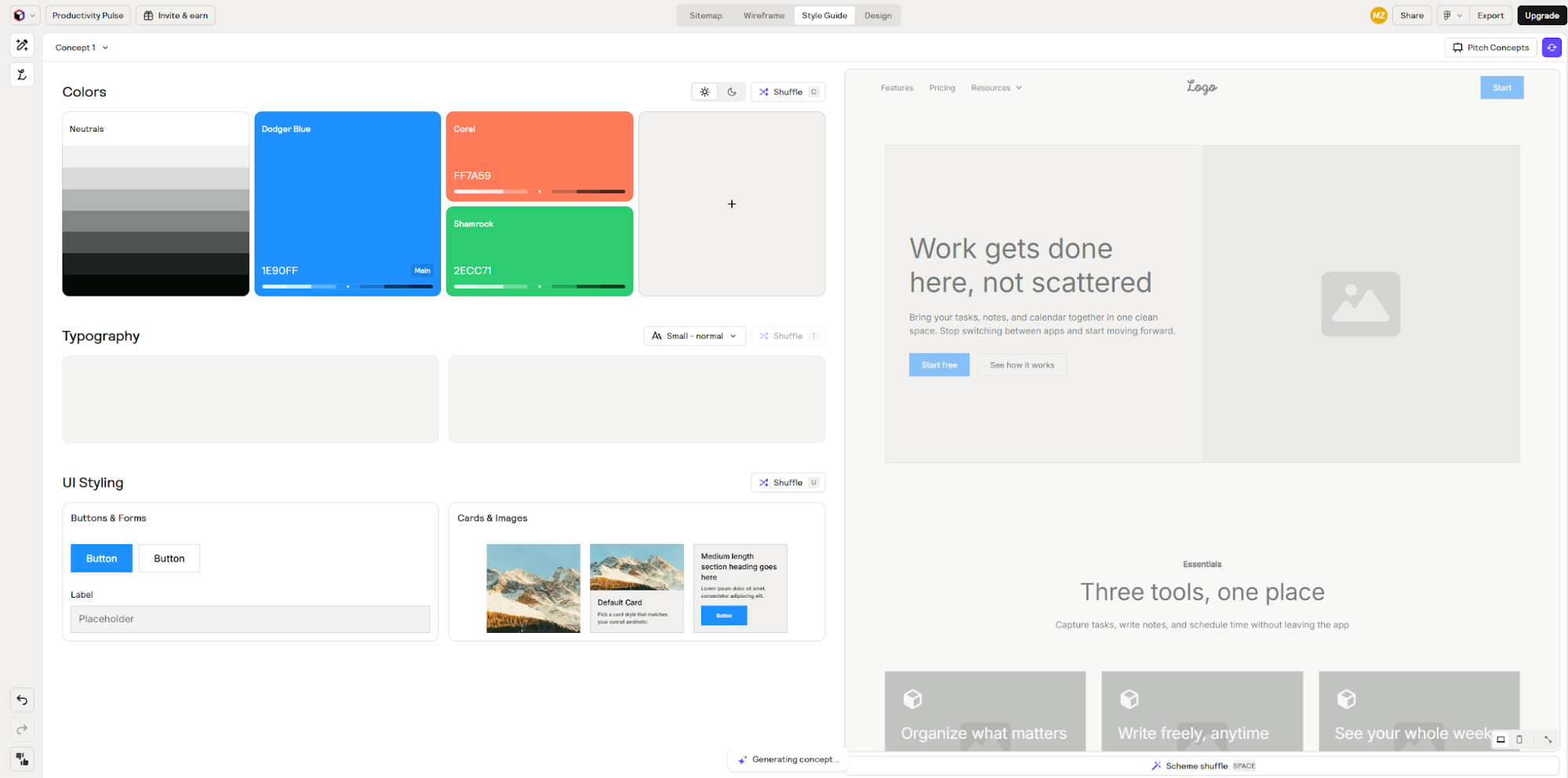Enable mobile preview at bottom right
Image resolution: width=1568 pixels, height=778 pixels.
coord(1520,740)
